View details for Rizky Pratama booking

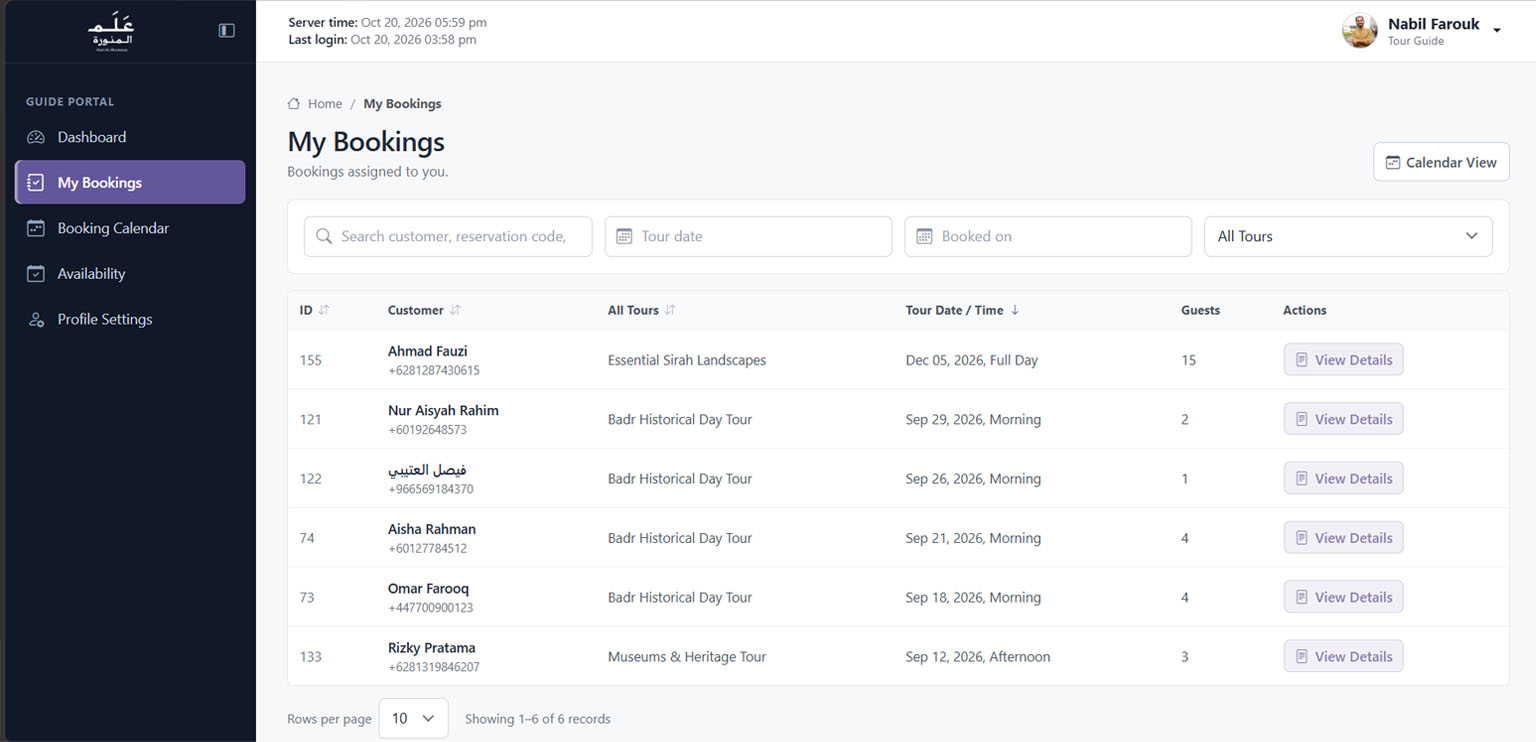1343,656
